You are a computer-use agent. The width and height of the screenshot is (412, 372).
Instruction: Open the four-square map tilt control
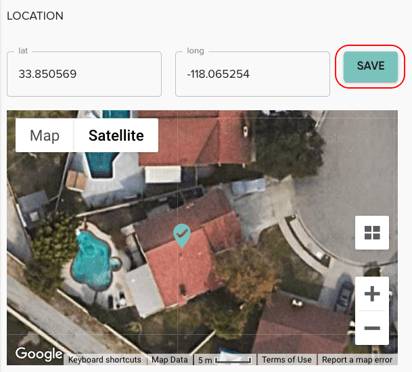[x=372, y=233]
